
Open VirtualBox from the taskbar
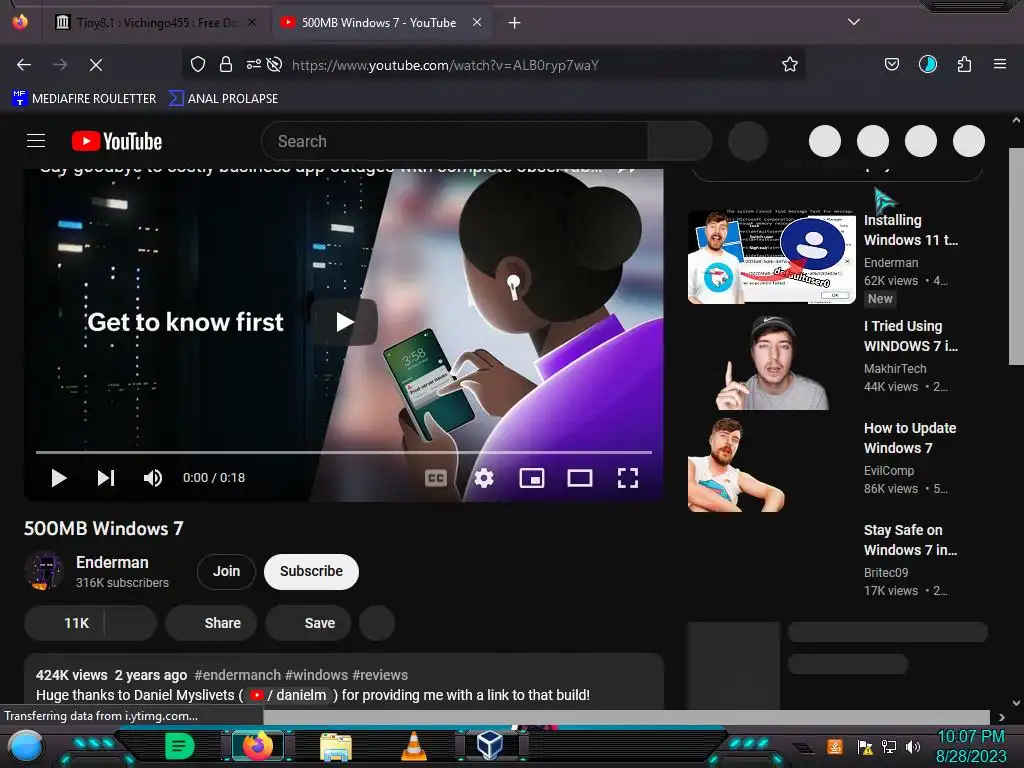(x=490, y=746)
